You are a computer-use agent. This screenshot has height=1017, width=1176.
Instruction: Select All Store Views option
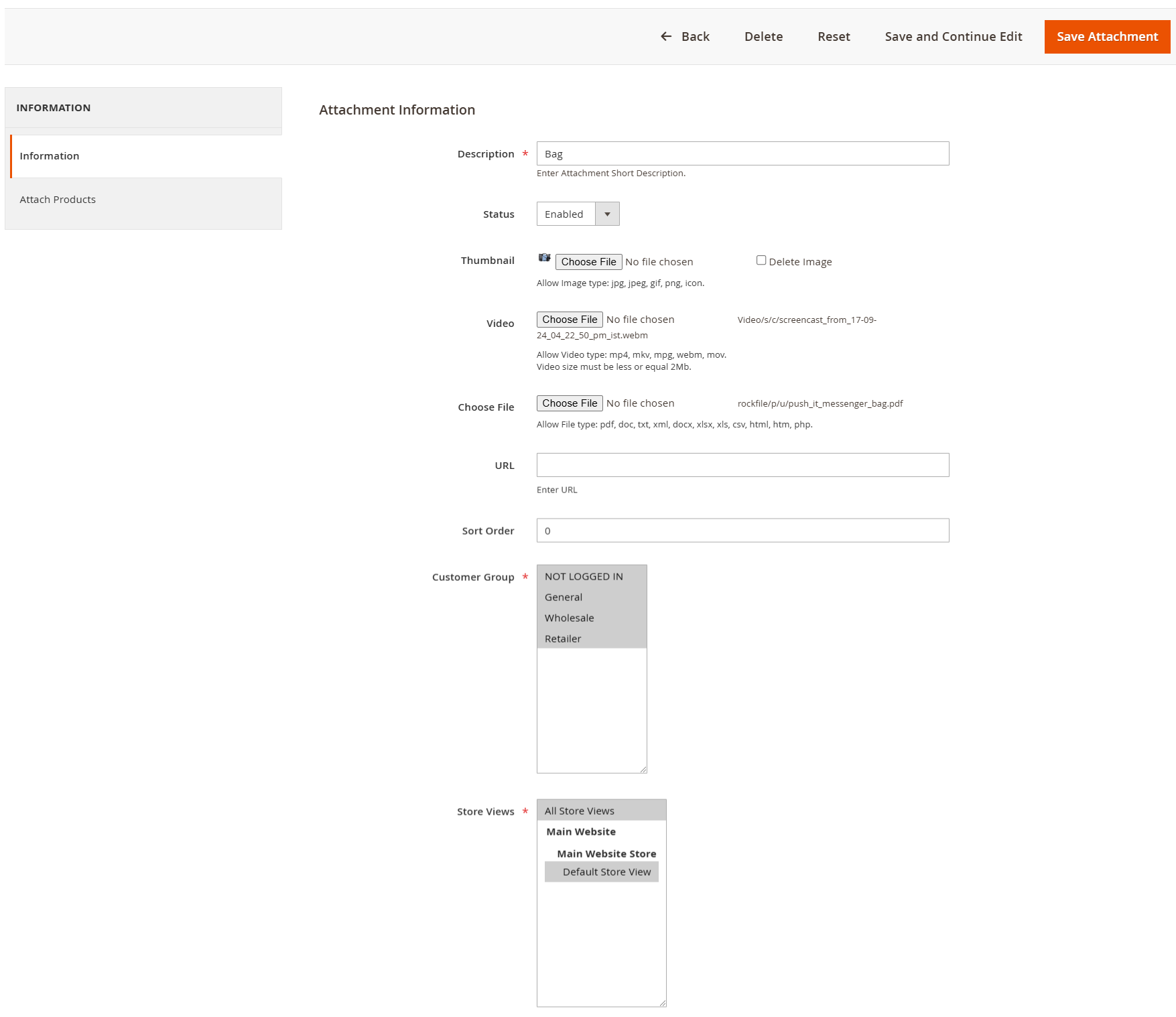tap(602, 811)
